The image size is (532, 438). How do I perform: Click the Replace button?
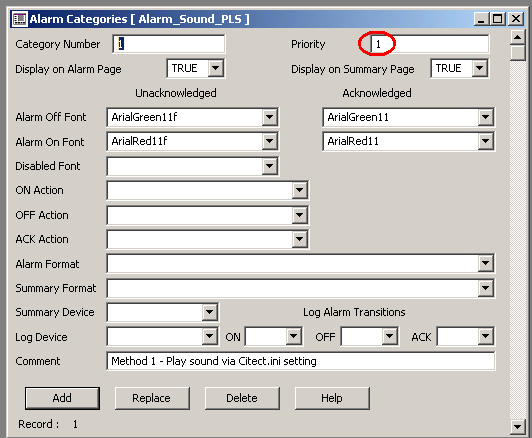coord(152,398)
